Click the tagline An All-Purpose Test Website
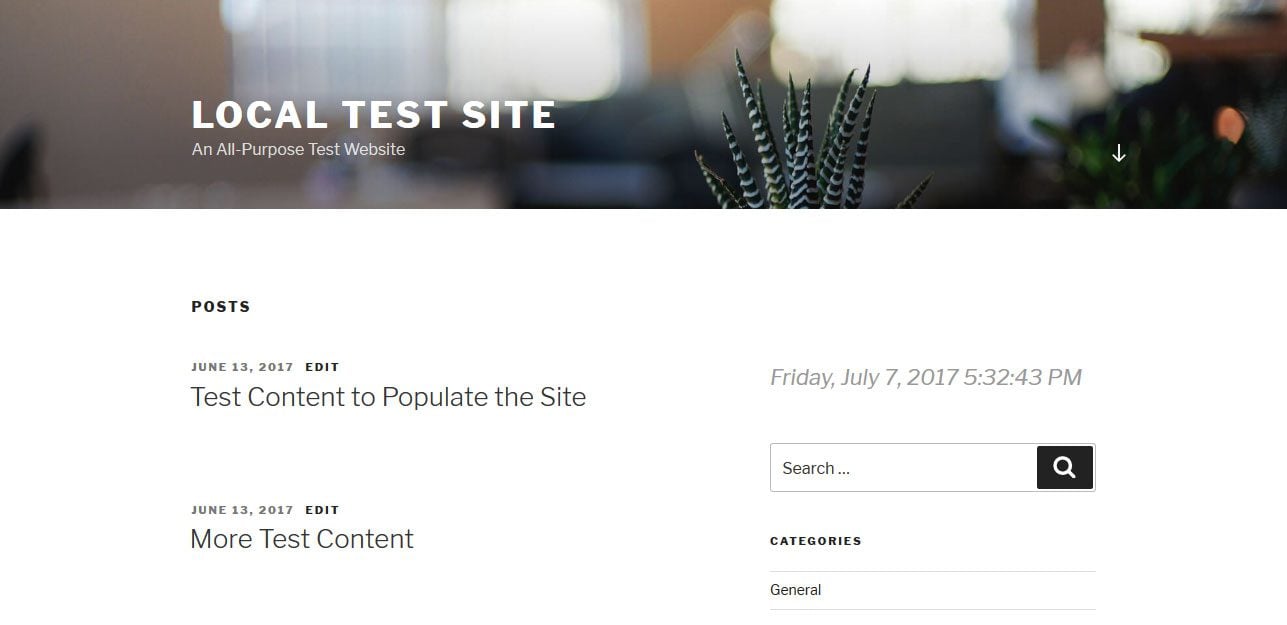 point(297,149)
